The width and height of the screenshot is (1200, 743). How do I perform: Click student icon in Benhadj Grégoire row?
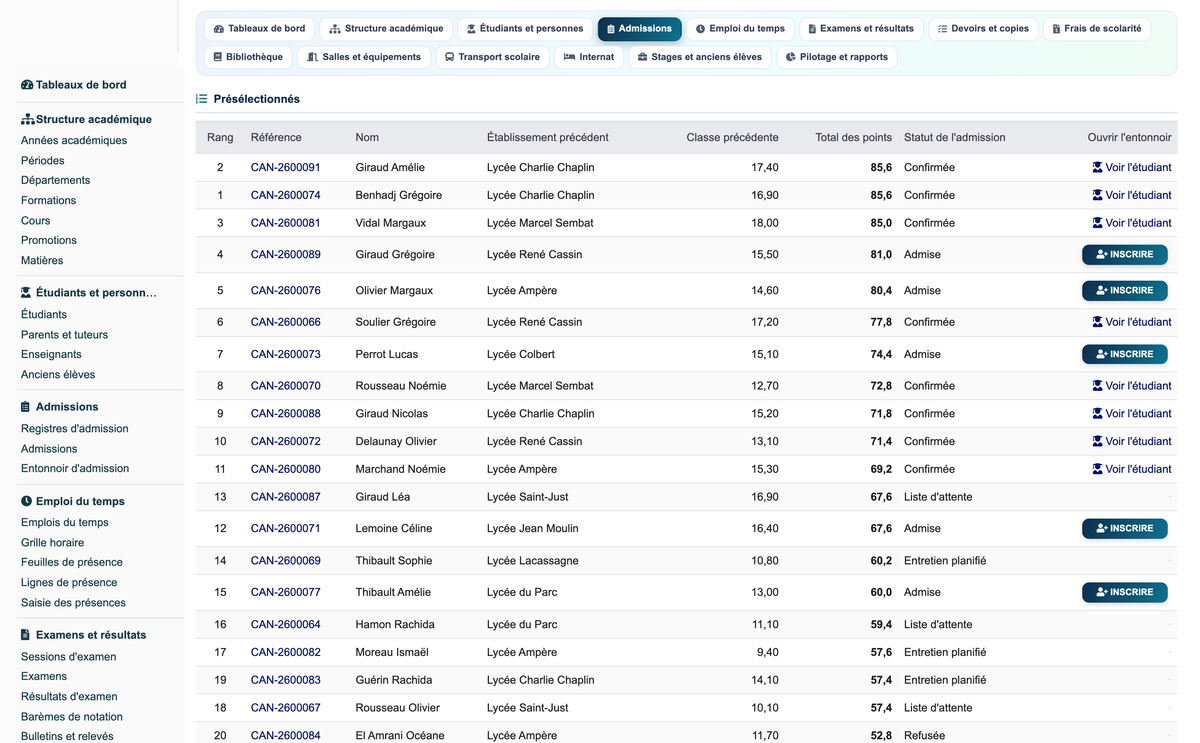(x=1098, y=195)
